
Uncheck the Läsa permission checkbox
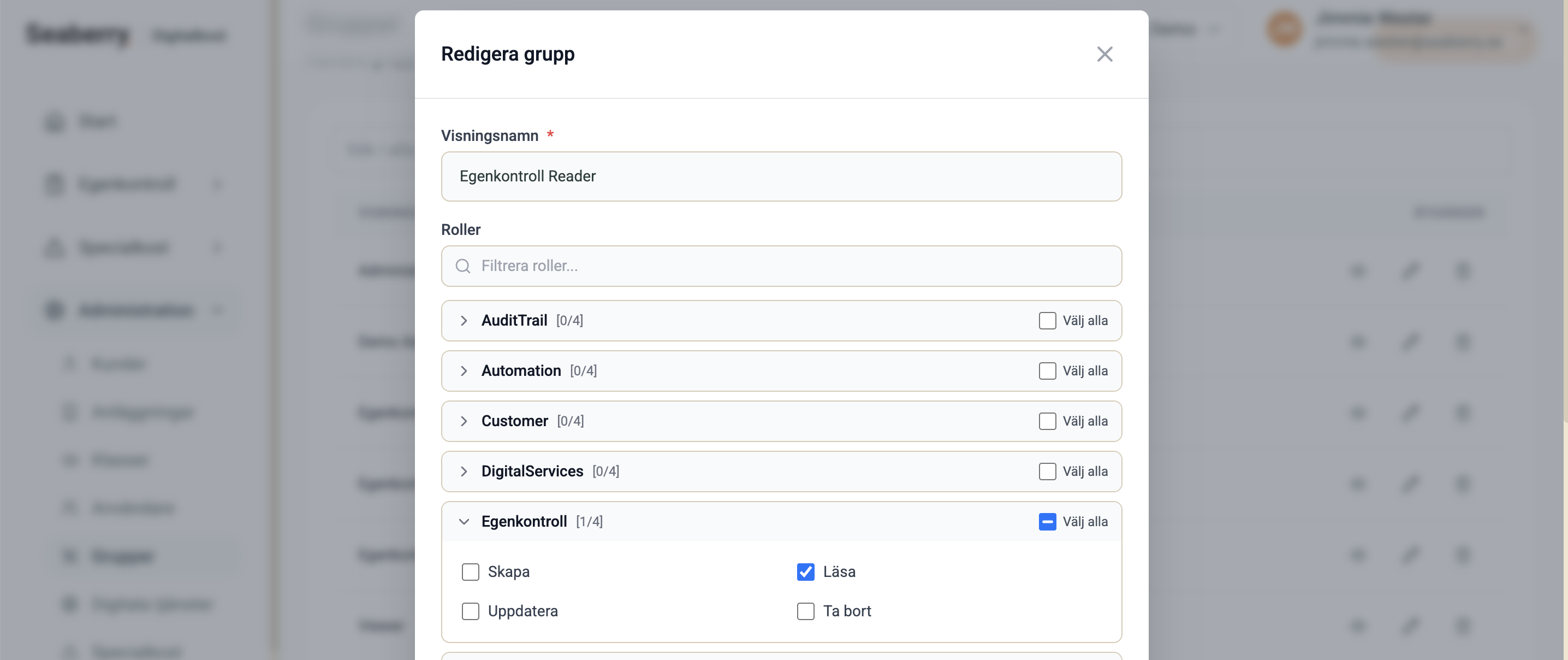[x=805, y=571]
